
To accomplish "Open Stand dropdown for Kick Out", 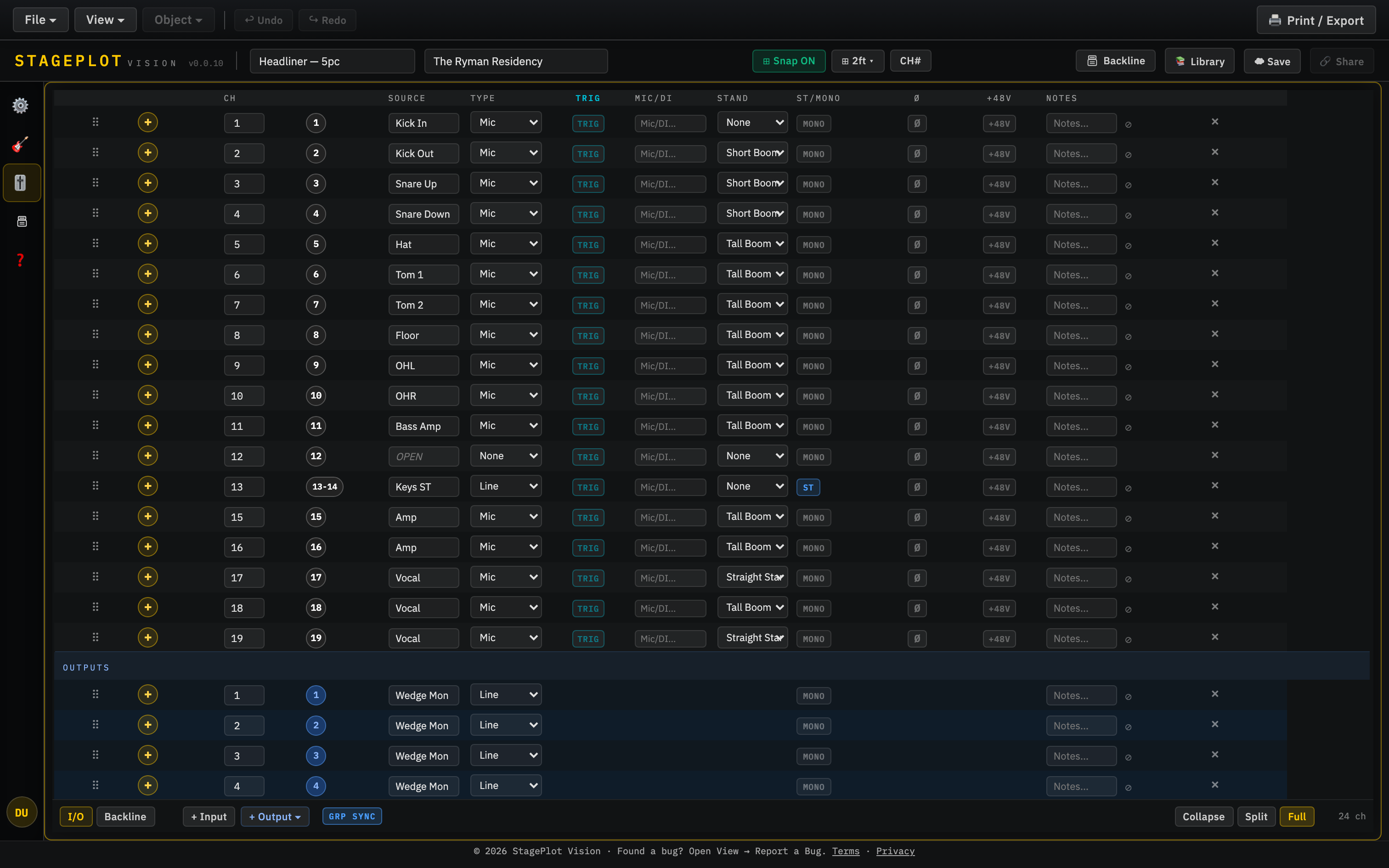I will coord(752,153).
